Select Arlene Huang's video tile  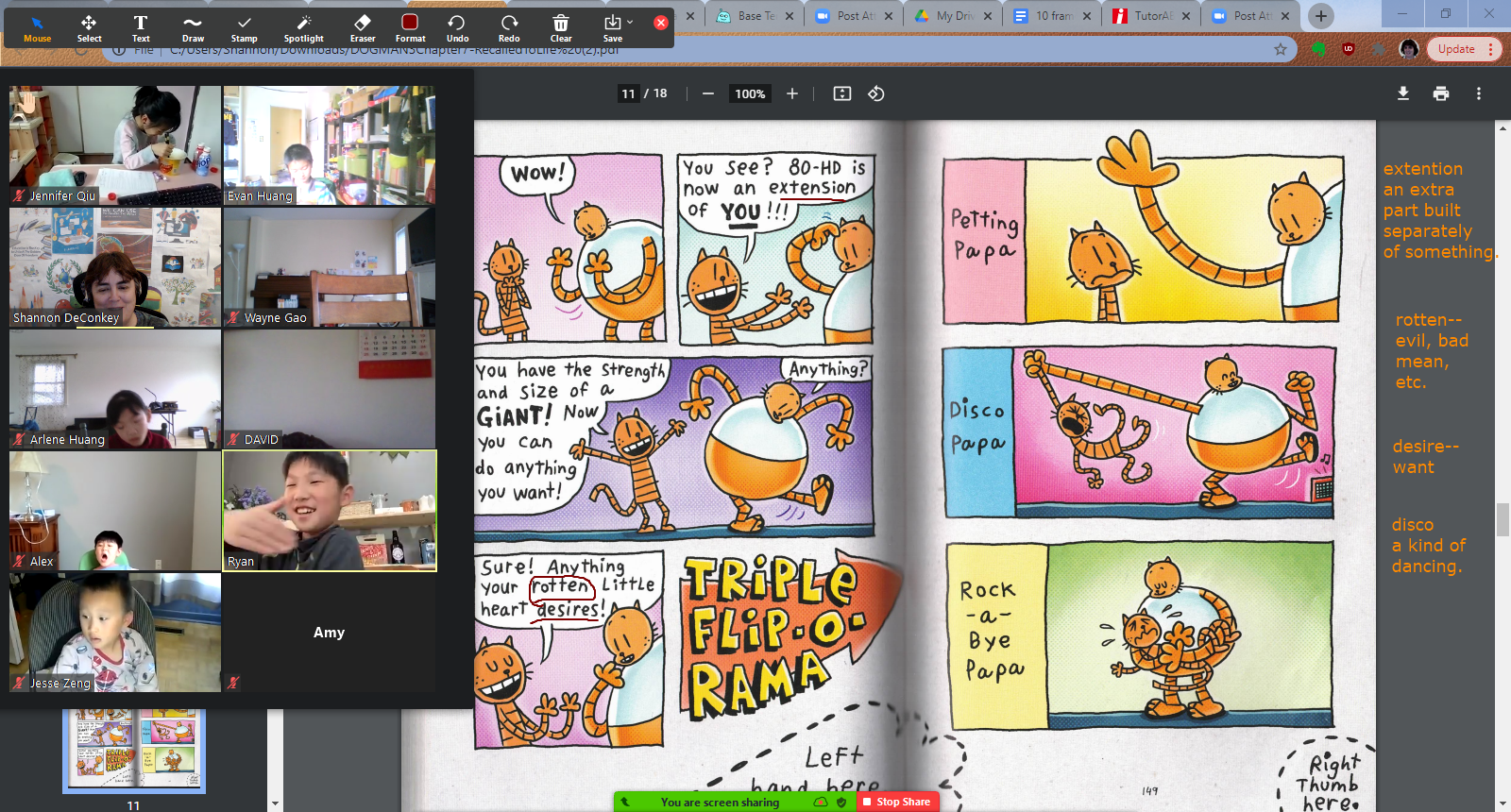115,389
